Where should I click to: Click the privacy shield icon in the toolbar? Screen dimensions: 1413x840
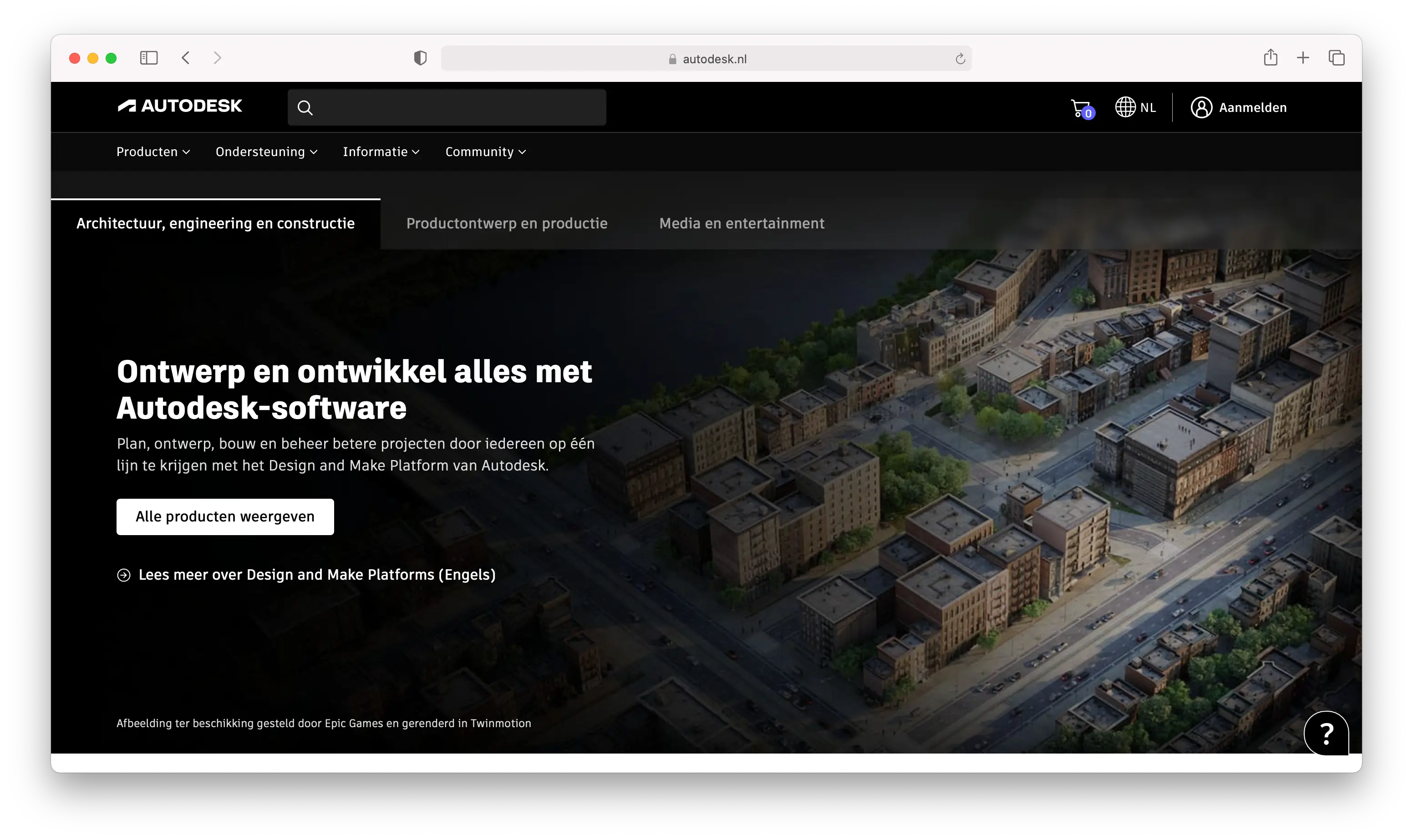pyautogui.click(x=420, y=58)
